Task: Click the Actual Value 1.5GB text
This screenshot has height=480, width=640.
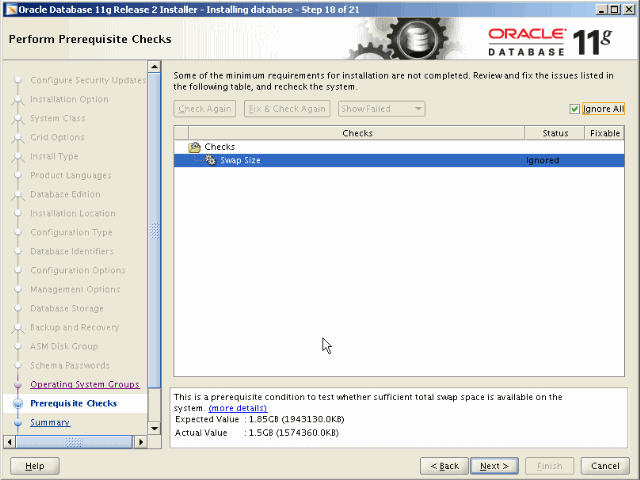Action: point(257,433)
